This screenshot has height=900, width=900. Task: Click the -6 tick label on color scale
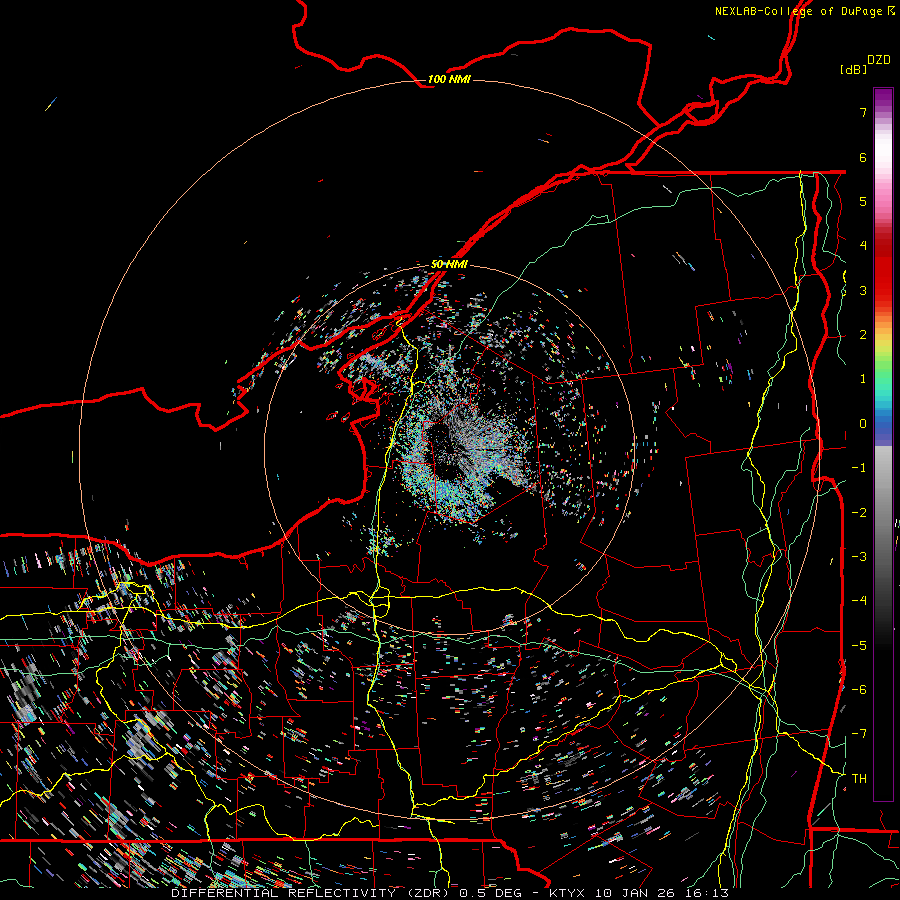click(x=859, y=690)
